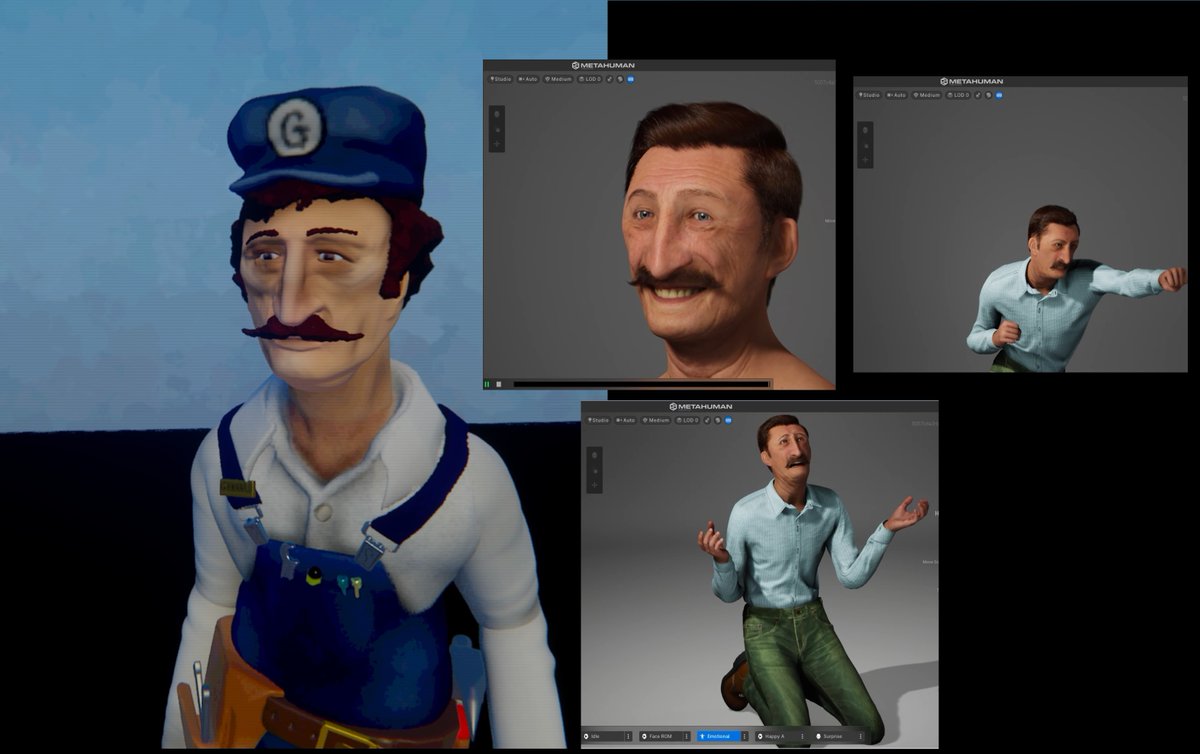This screenshot has height=754, width=1200.
Task: Open the options dots beside Happy A
Action: (802, 736)
